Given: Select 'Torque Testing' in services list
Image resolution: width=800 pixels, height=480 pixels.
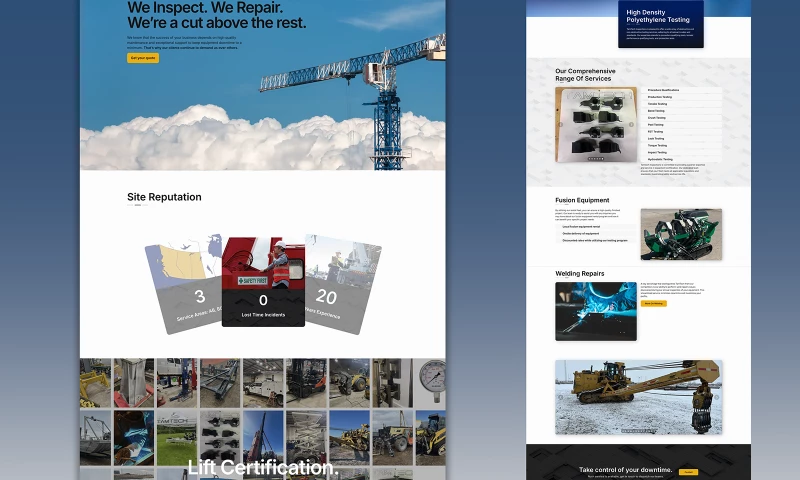Looking at the screenshot, I should [681, 145].
